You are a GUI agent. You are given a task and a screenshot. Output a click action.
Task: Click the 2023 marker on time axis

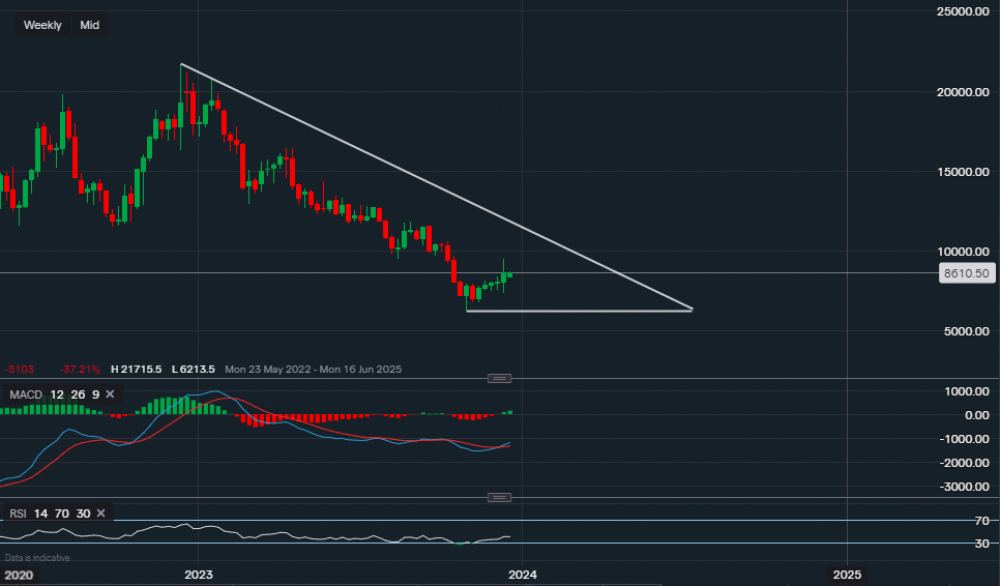(x=198, y=575)
